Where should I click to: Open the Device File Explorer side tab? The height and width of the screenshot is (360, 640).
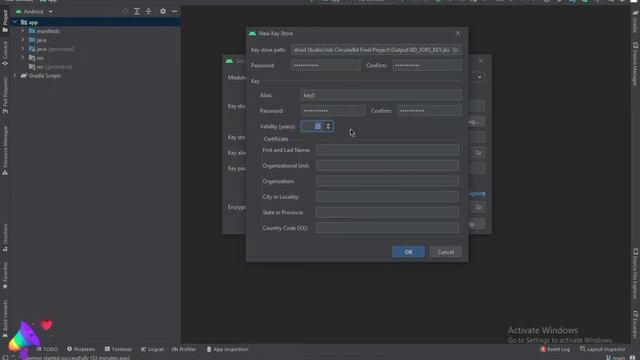pyautogui.click(x=635, y=273)
